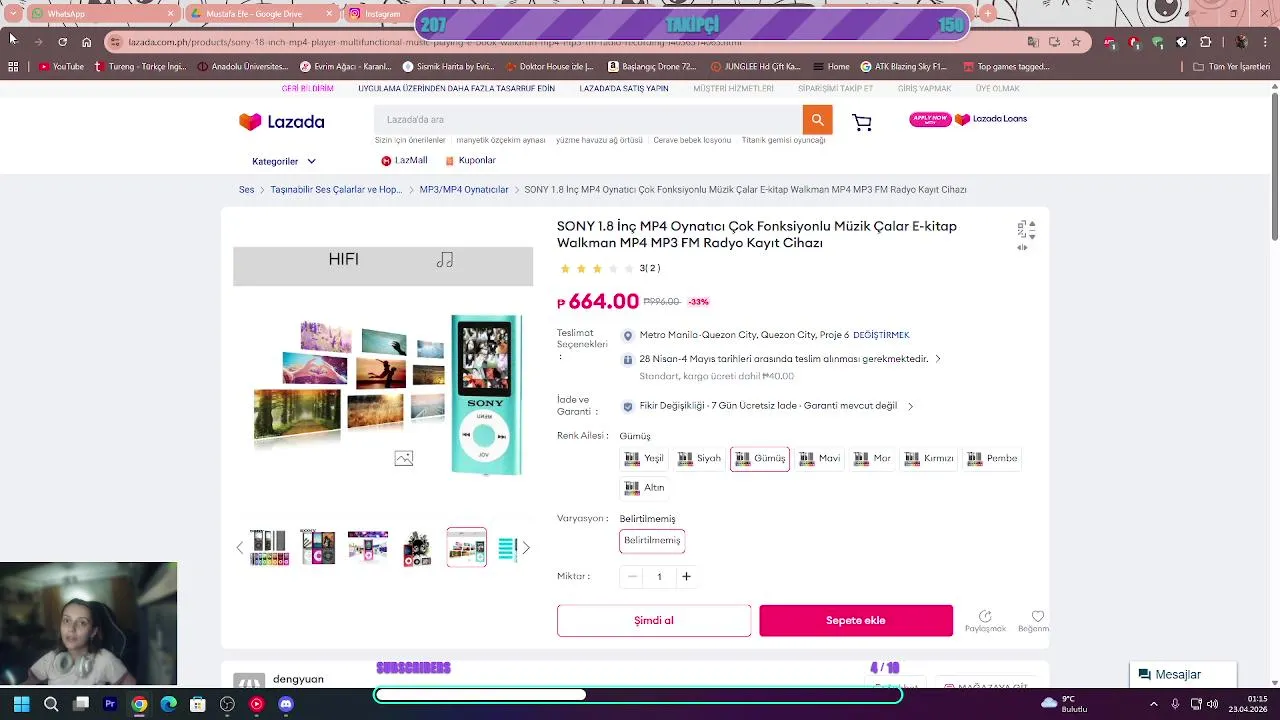Expand delivery date details chevron
1280x720 pixels.
tap(937, 359)
